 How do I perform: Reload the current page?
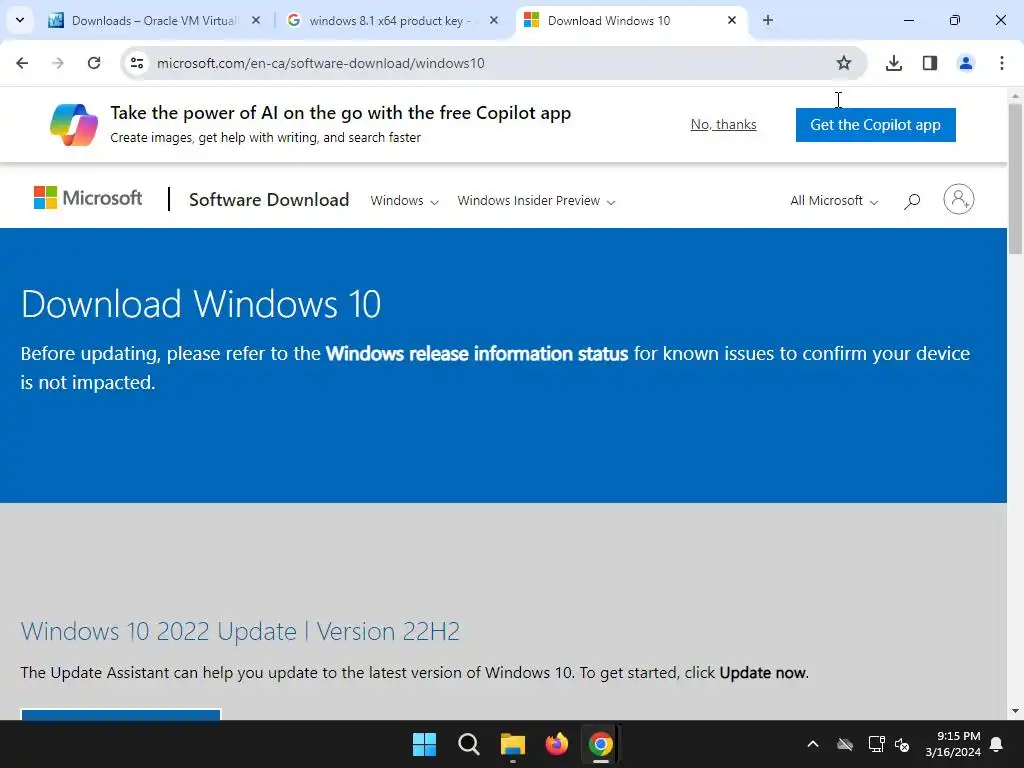[94, 63]
